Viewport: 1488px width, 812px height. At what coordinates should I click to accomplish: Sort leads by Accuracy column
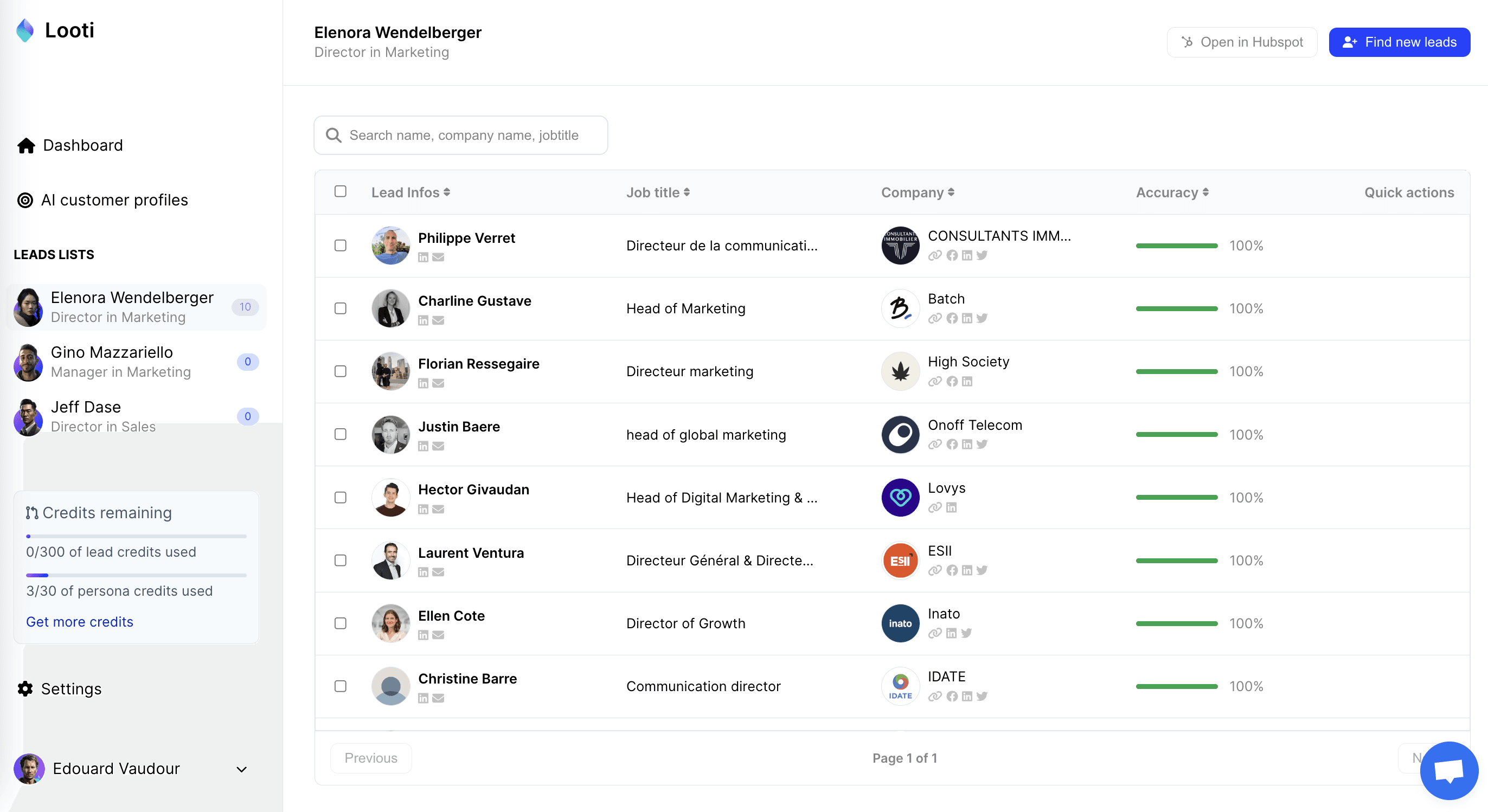(x=1171, y=192)
